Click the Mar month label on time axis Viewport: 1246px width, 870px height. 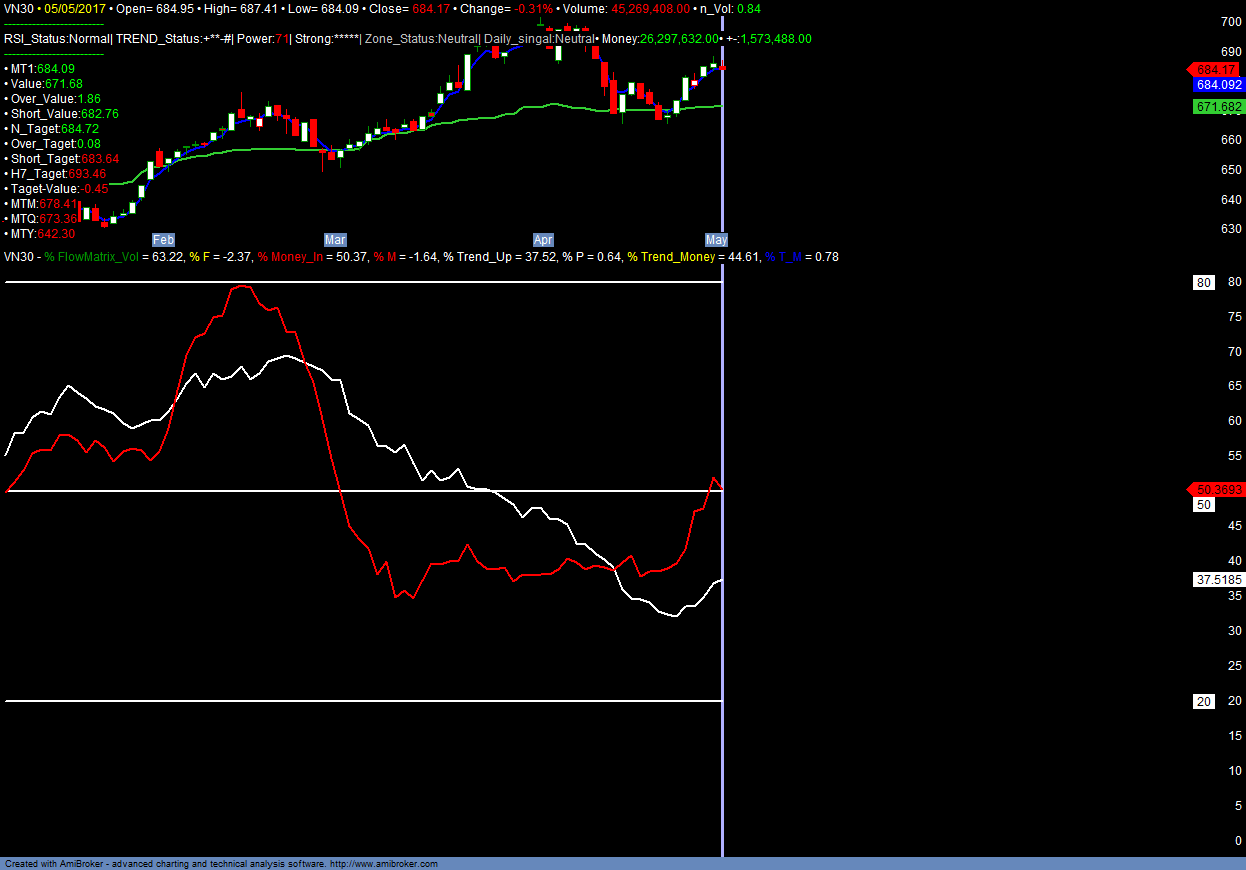coord(335,240)
